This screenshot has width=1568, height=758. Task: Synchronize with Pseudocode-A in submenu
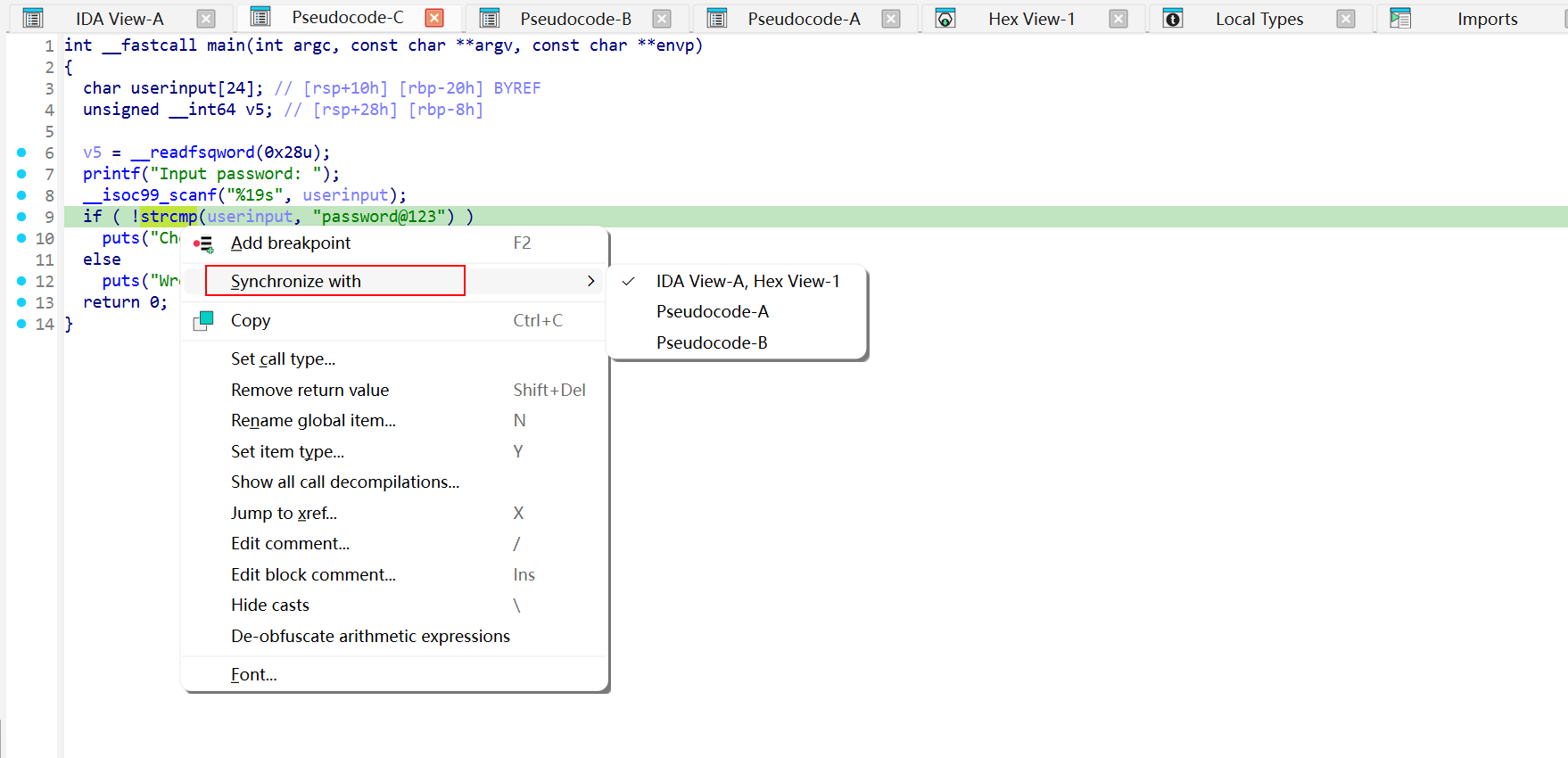pos(737,312)
